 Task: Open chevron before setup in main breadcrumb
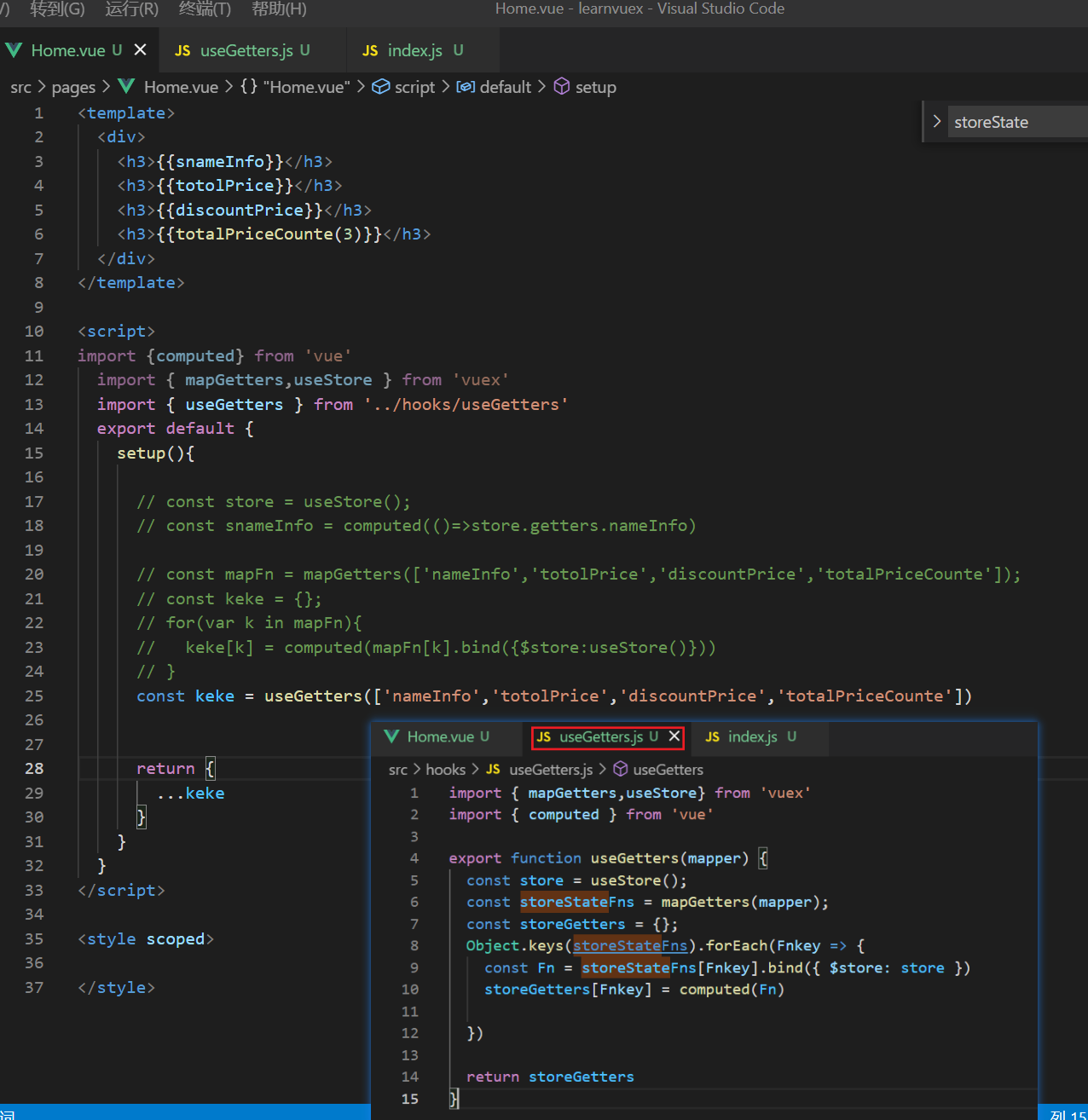(542, 86)
